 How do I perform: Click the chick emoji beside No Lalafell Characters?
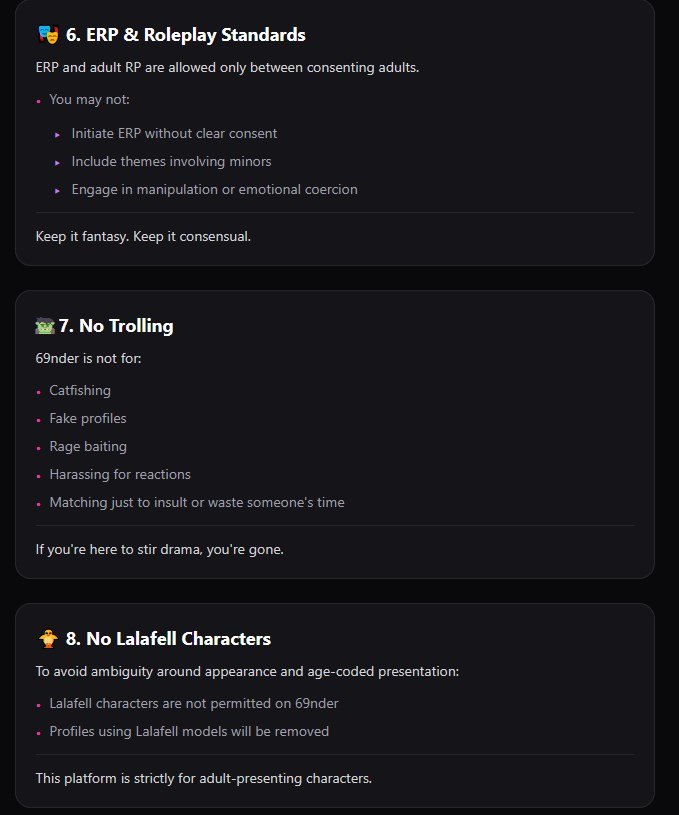click(45, 639)
